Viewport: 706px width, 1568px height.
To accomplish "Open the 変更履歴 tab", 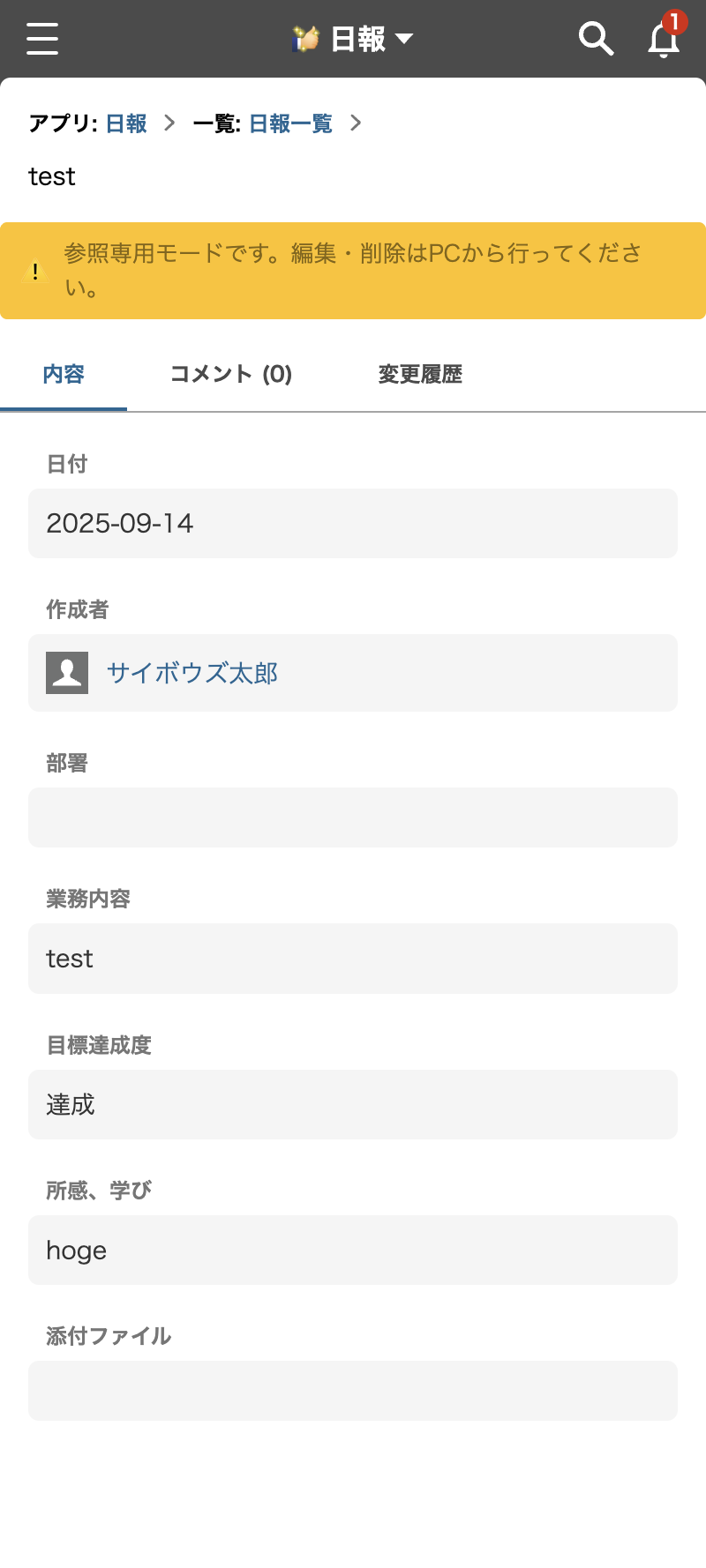I will (x=419, y=374).
